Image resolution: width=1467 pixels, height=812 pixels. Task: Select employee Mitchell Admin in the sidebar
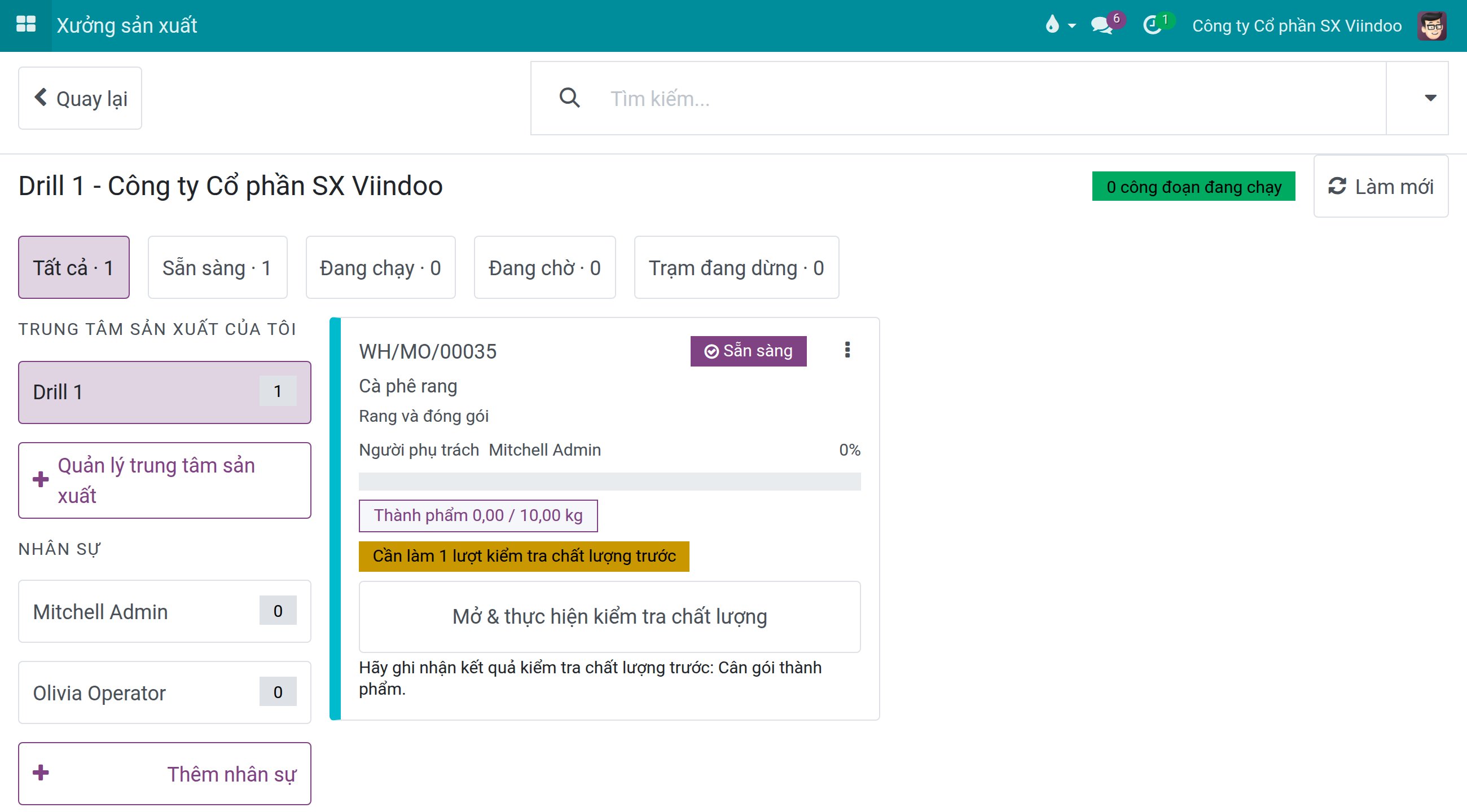coord(165,612)
